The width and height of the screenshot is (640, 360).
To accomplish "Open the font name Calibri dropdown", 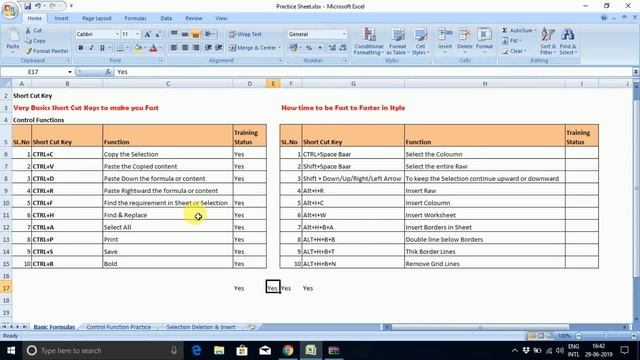I will tap(117, 34).
